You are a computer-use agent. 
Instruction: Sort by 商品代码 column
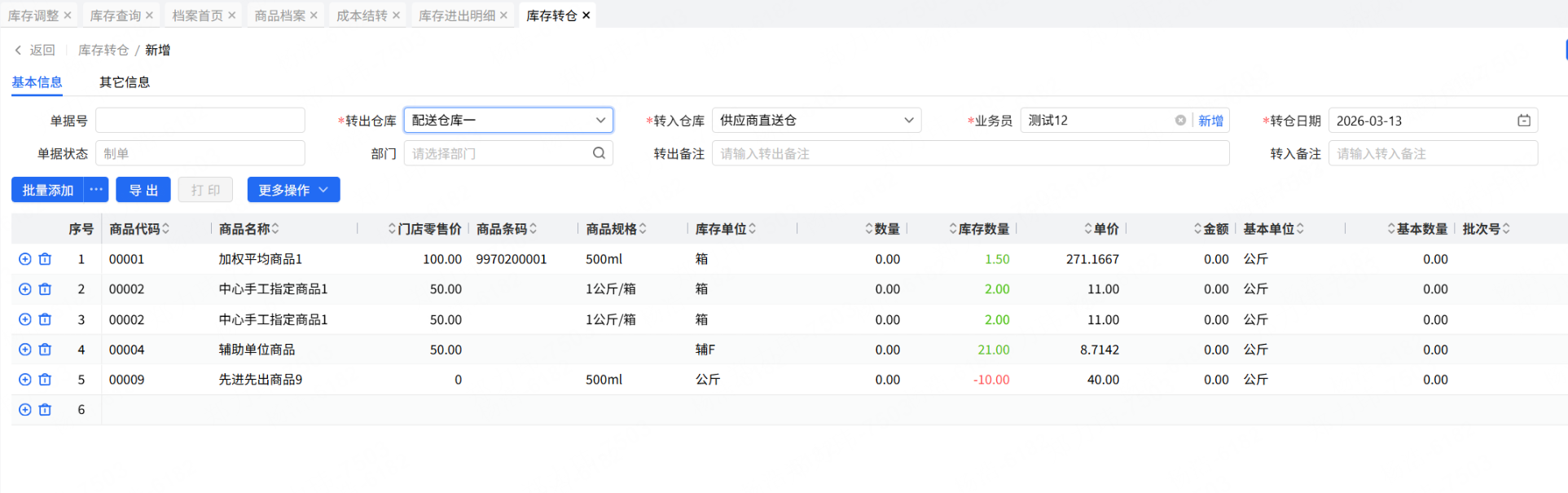click(x=166, y=229)
